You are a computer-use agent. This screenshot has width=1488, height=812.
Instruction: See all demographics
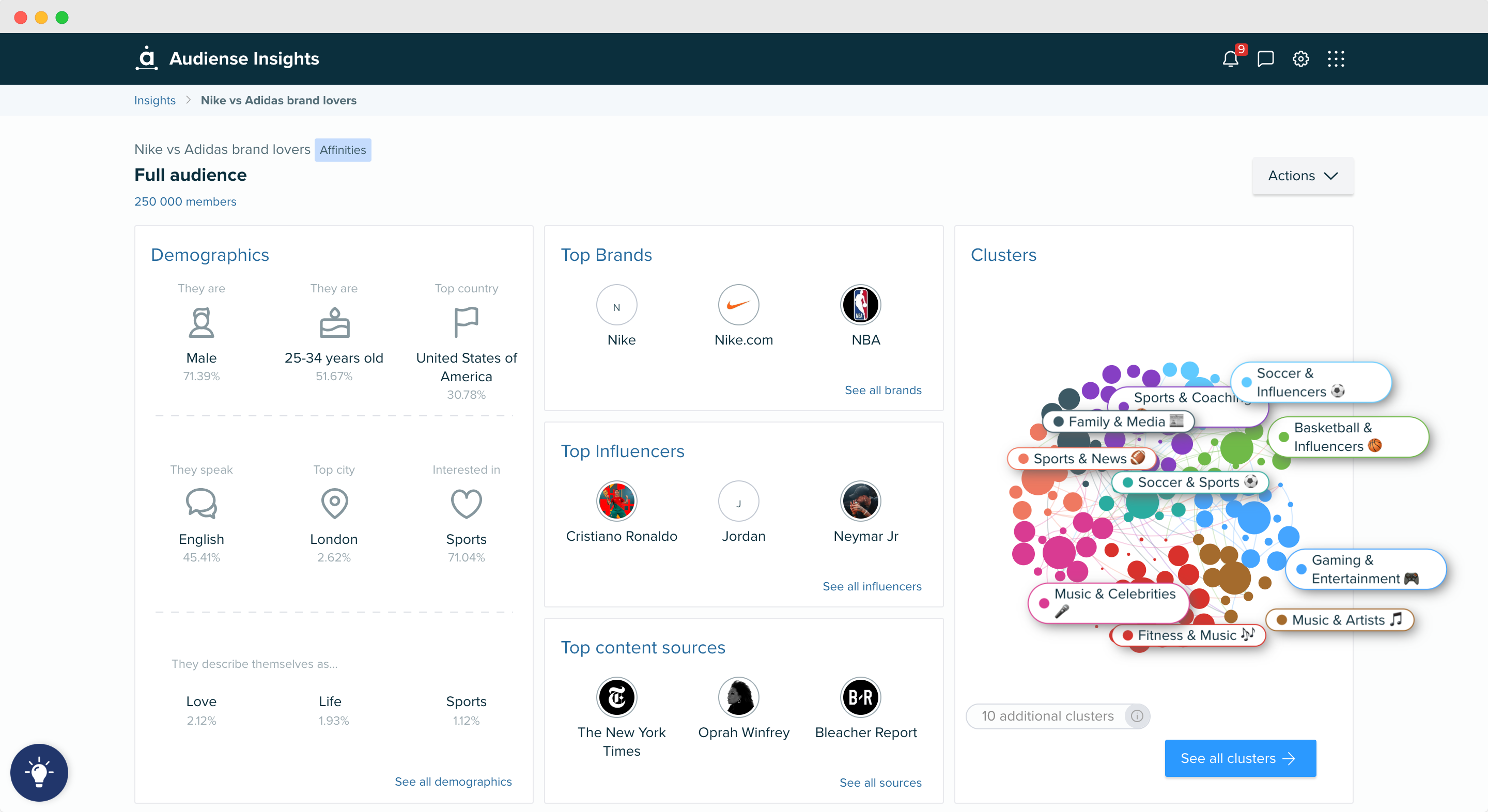click(453, 782)
